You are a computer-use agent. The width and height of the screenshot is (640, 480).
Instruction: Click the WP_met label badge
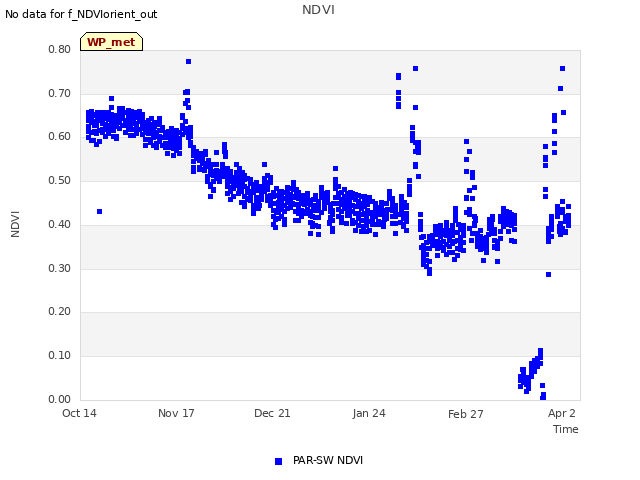coord(111,42)
